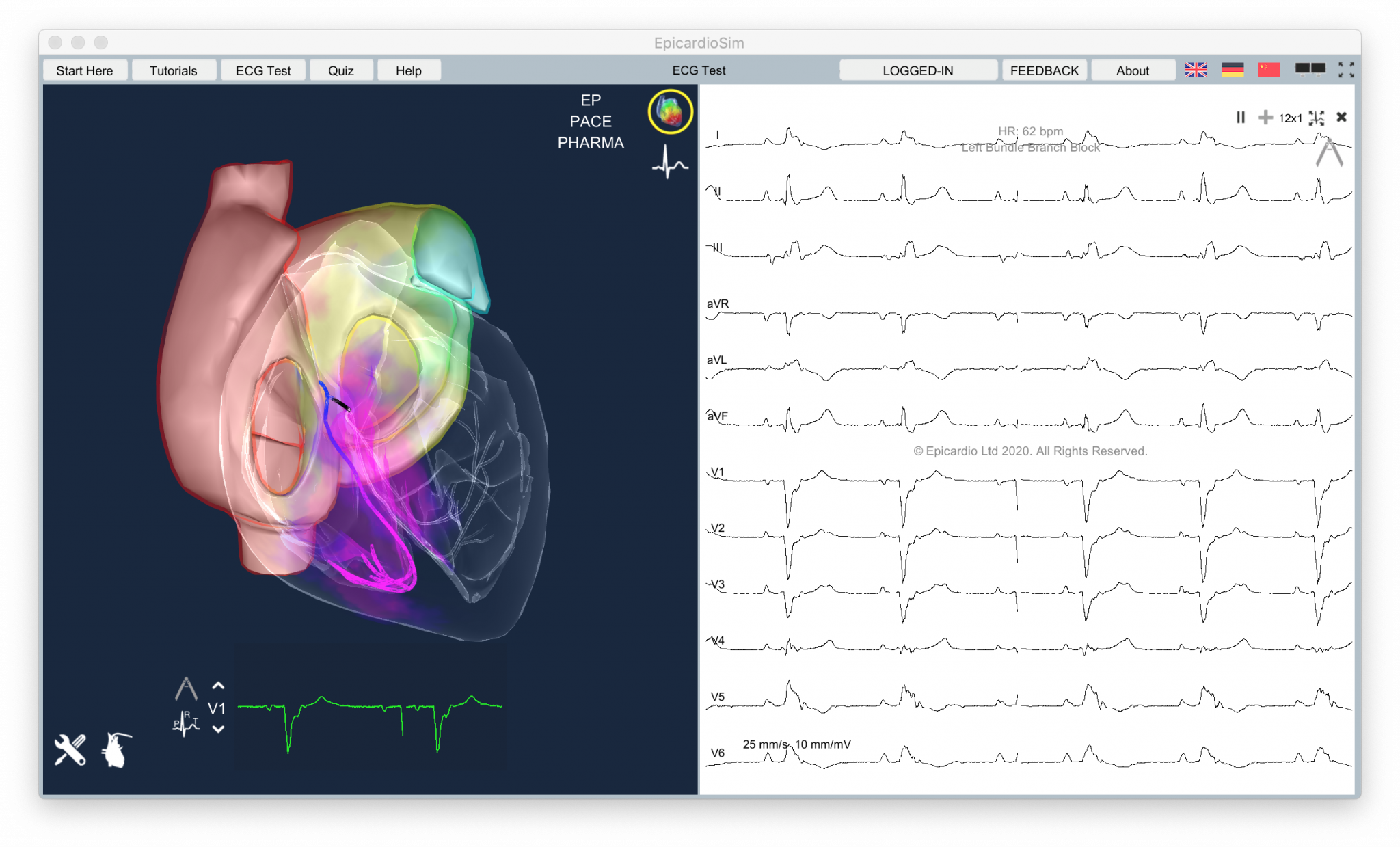Open settings via the wrench tool icon
The height and width of the screenshot is (847, 1400).
tap(70, 748)
